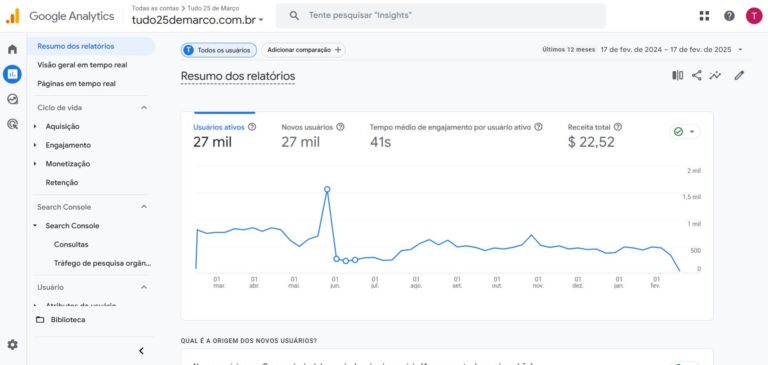The width and height of the screenshot is (768, 365).
Task: Collapse the Usuário section
Action: tap(144, 287)
